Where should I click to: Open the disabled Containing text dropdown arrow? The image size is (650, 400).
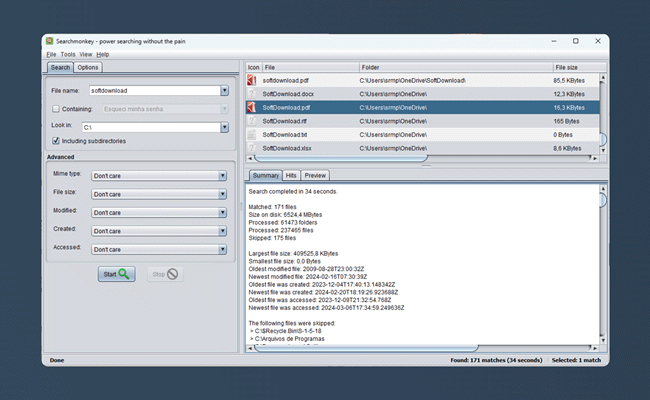click(224, 109)
